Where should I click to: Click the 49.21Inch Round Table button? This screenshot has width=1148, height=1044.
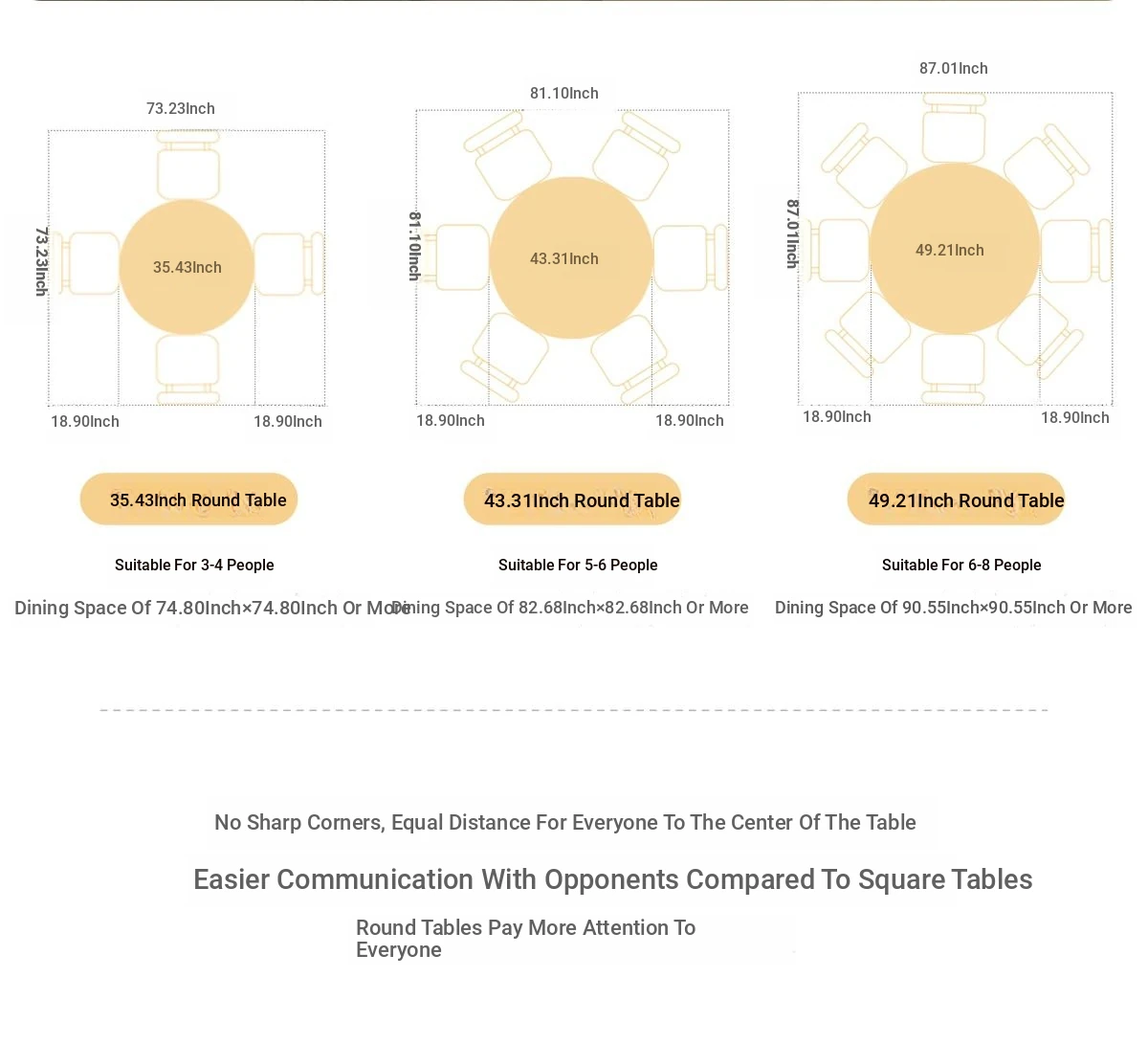tap(956, 500)
